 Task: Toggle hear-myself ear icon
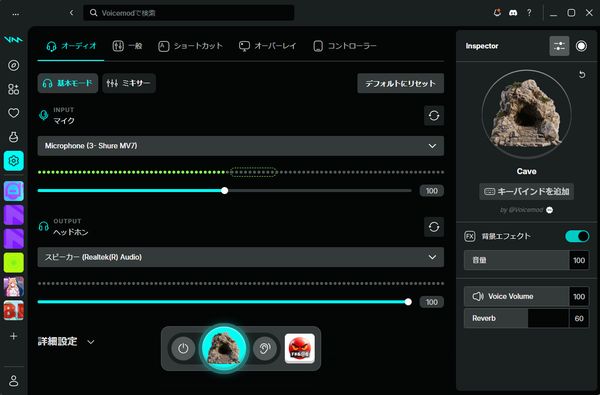264,348
